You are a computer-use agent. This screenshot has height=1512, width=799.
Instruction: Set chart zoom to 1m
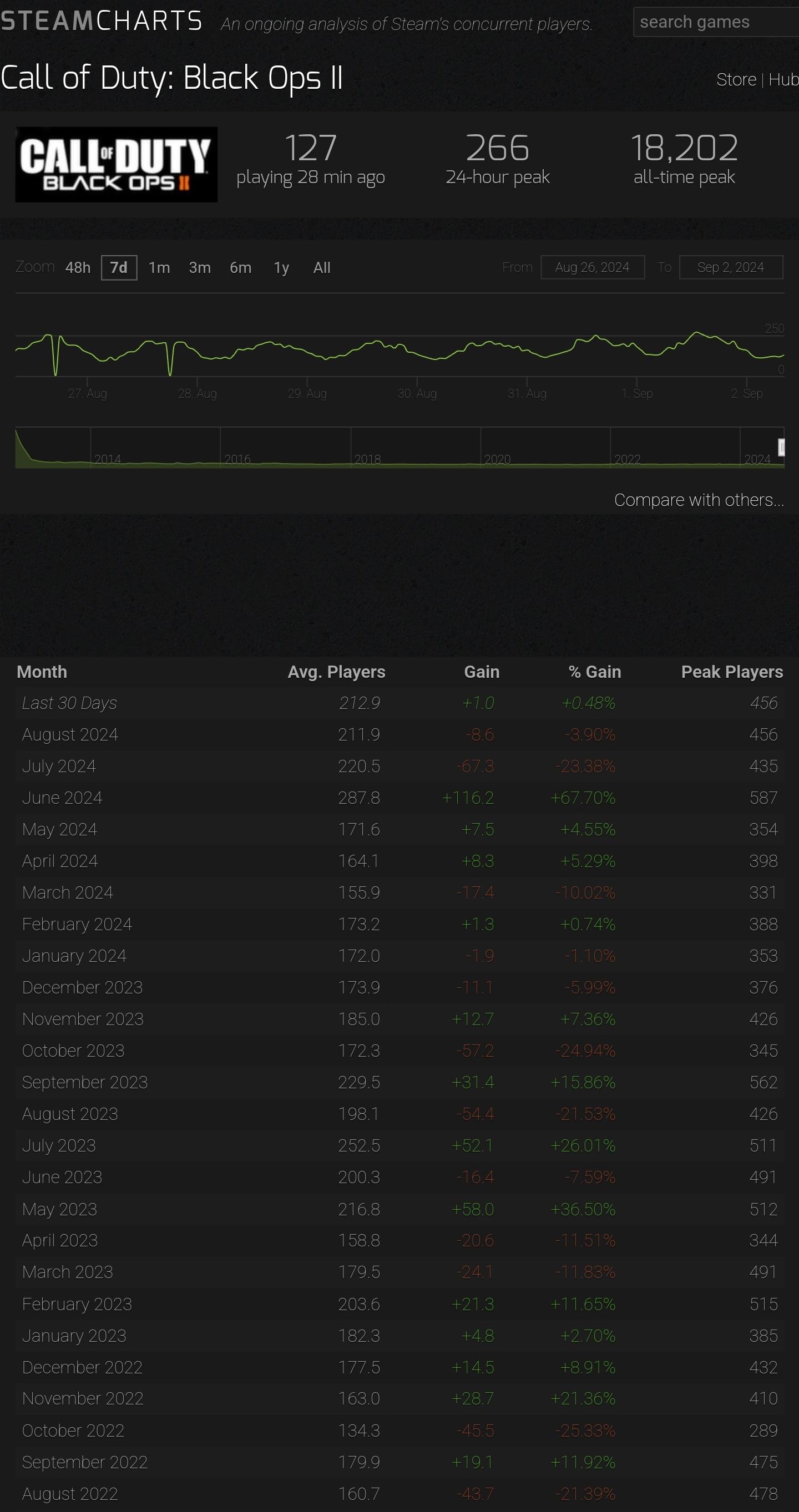pos(159,268)
